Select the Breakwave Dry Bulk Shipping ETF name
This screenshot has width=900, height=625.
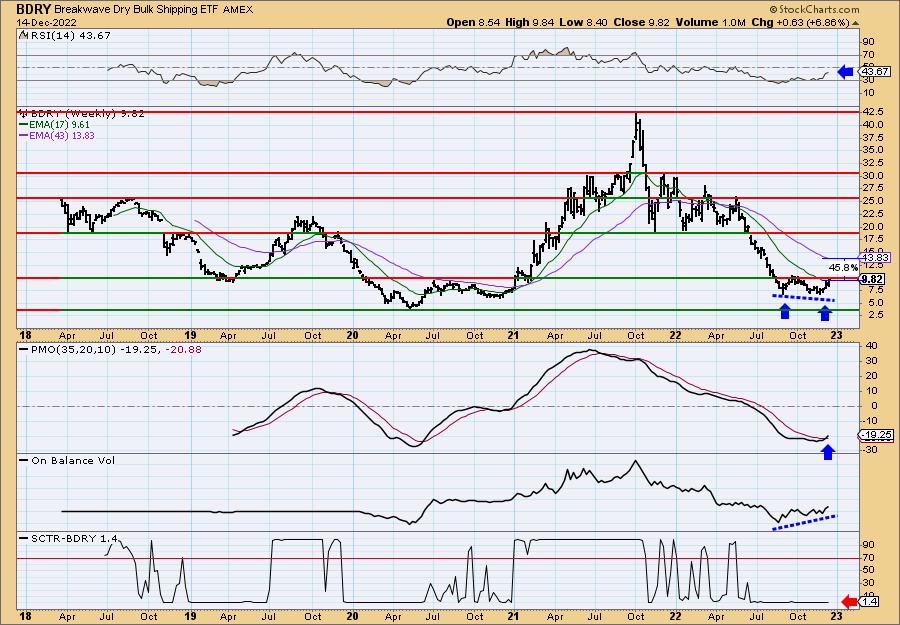pos(138,10)
